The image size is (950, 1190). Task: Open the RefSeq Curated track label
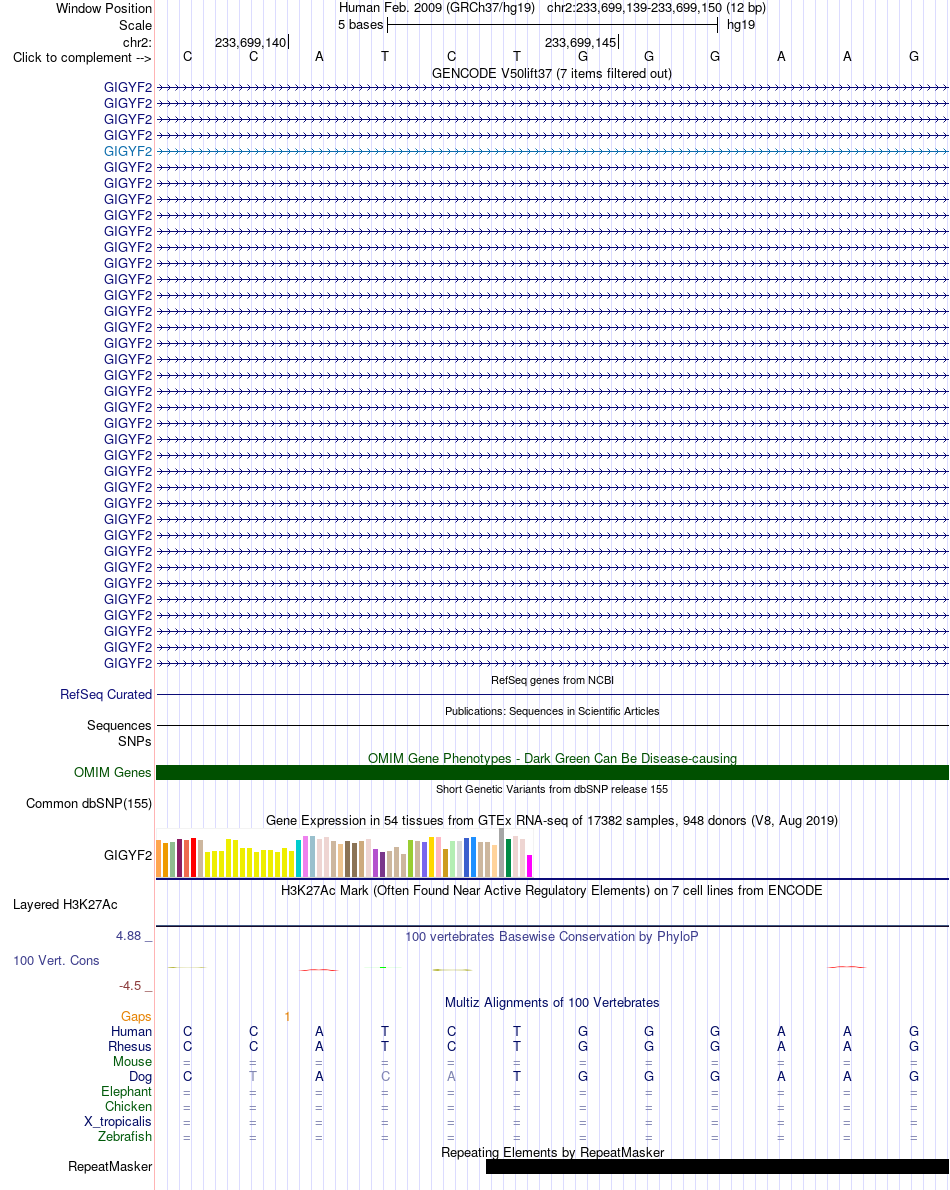point(105,694)
